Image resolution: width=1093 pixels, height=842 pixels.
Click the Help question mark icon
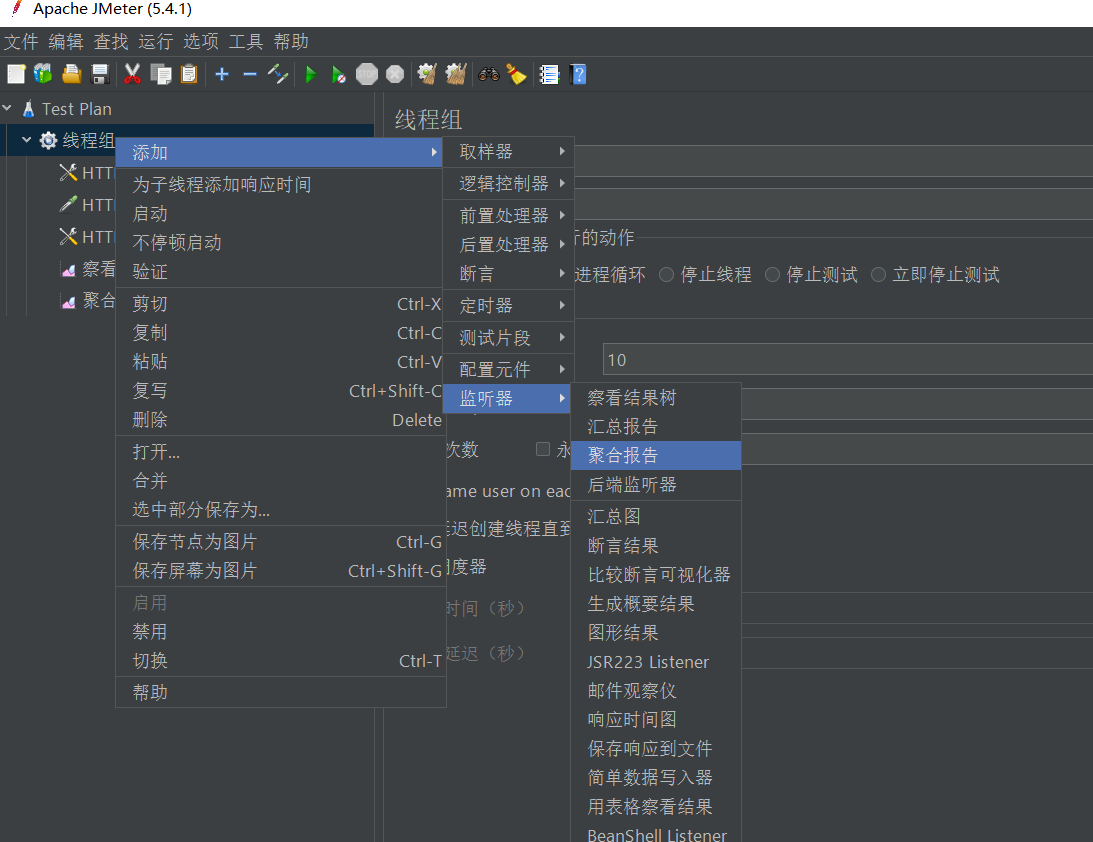(x=578, y=74)
